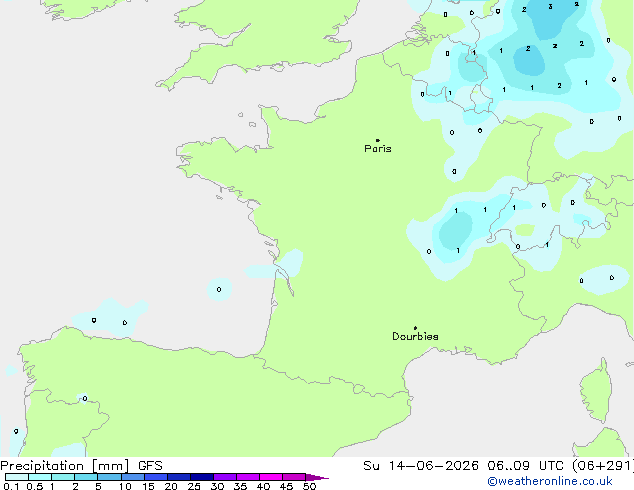The height and width of the screenshot is (490, 634).
Task: Pick the 40–45 mm magenta legend swatch
Action: (271, 477)
